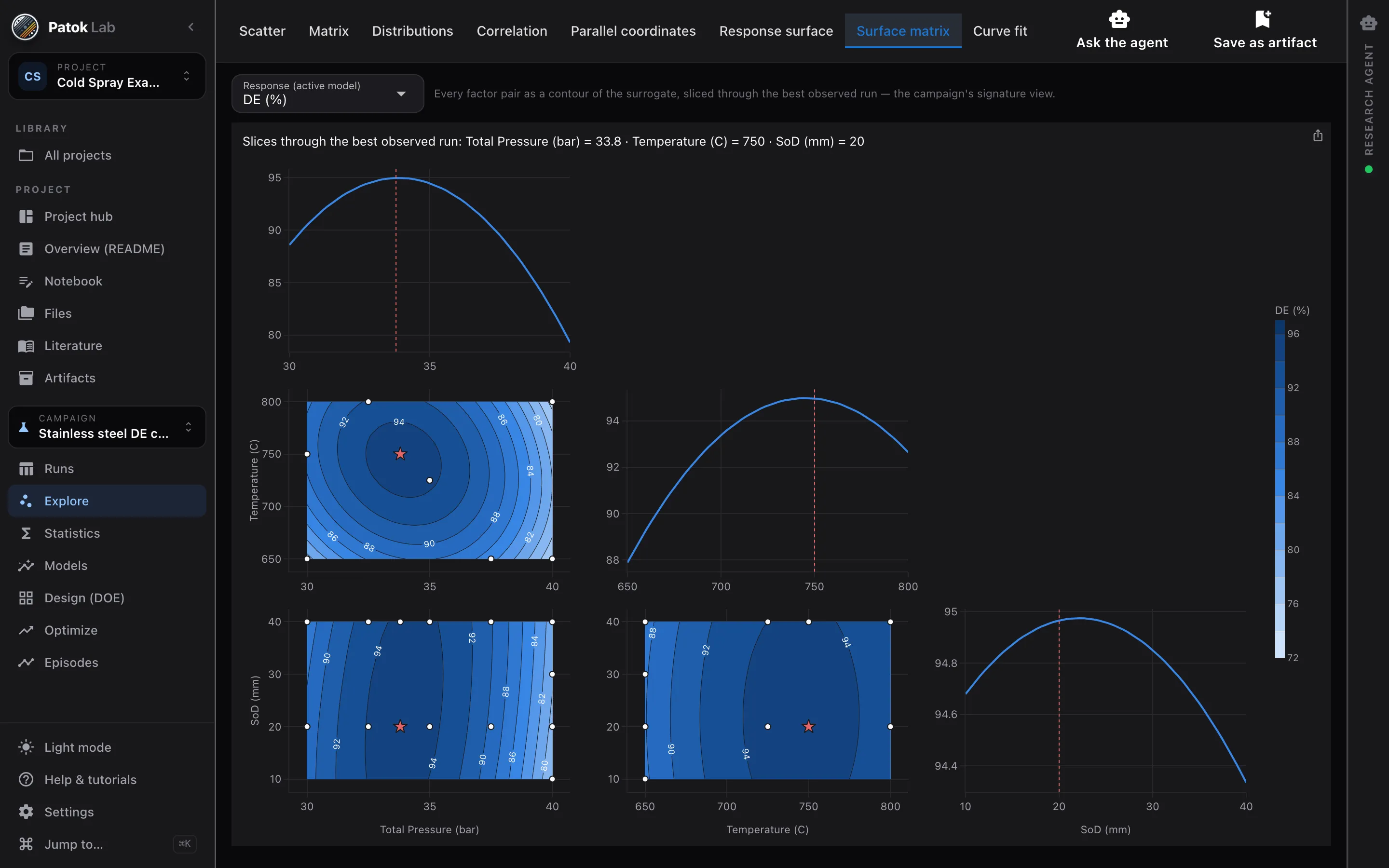Click the Statistics sigma icon
The width and height of the screenshot is (1389, 868).
point(26,533)
